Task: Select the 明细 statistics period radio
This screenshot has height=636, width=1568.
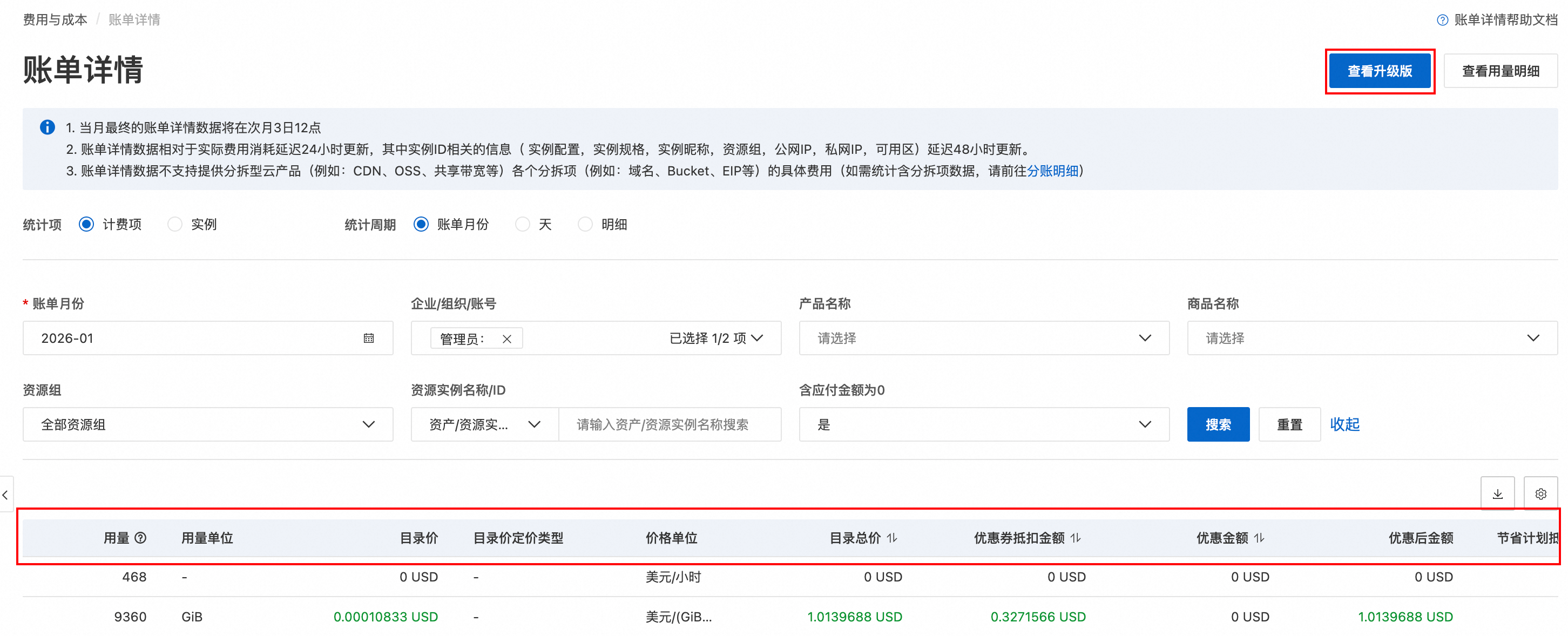Action: point(585,224)
